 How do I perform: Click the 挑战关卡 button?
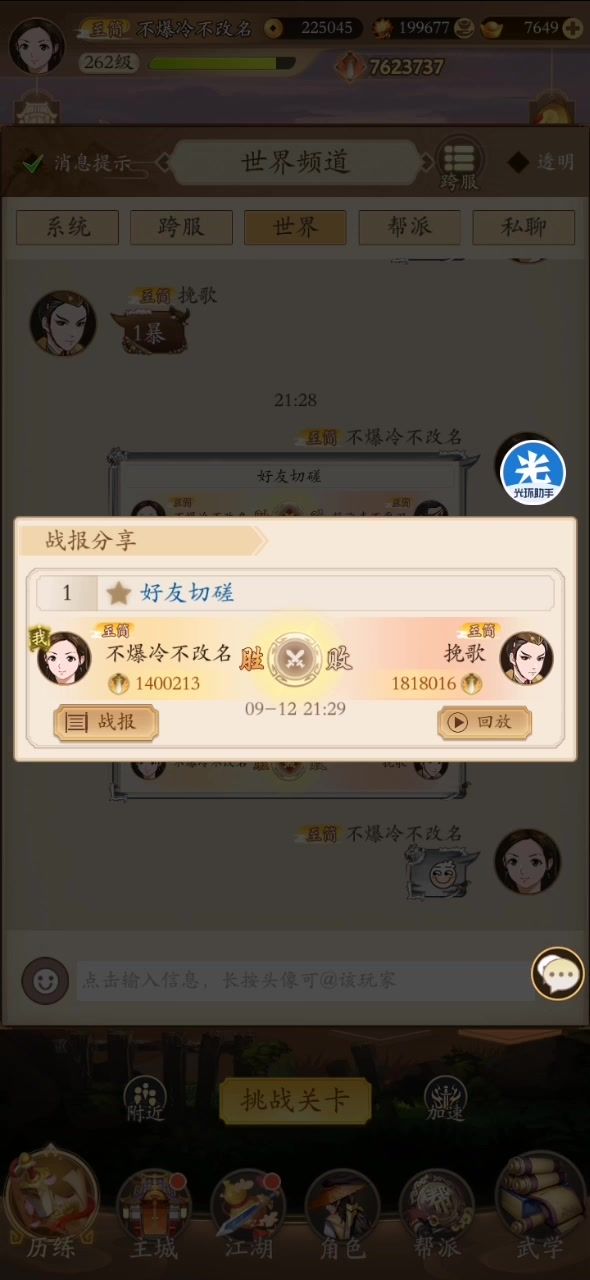pos(295,1101)
